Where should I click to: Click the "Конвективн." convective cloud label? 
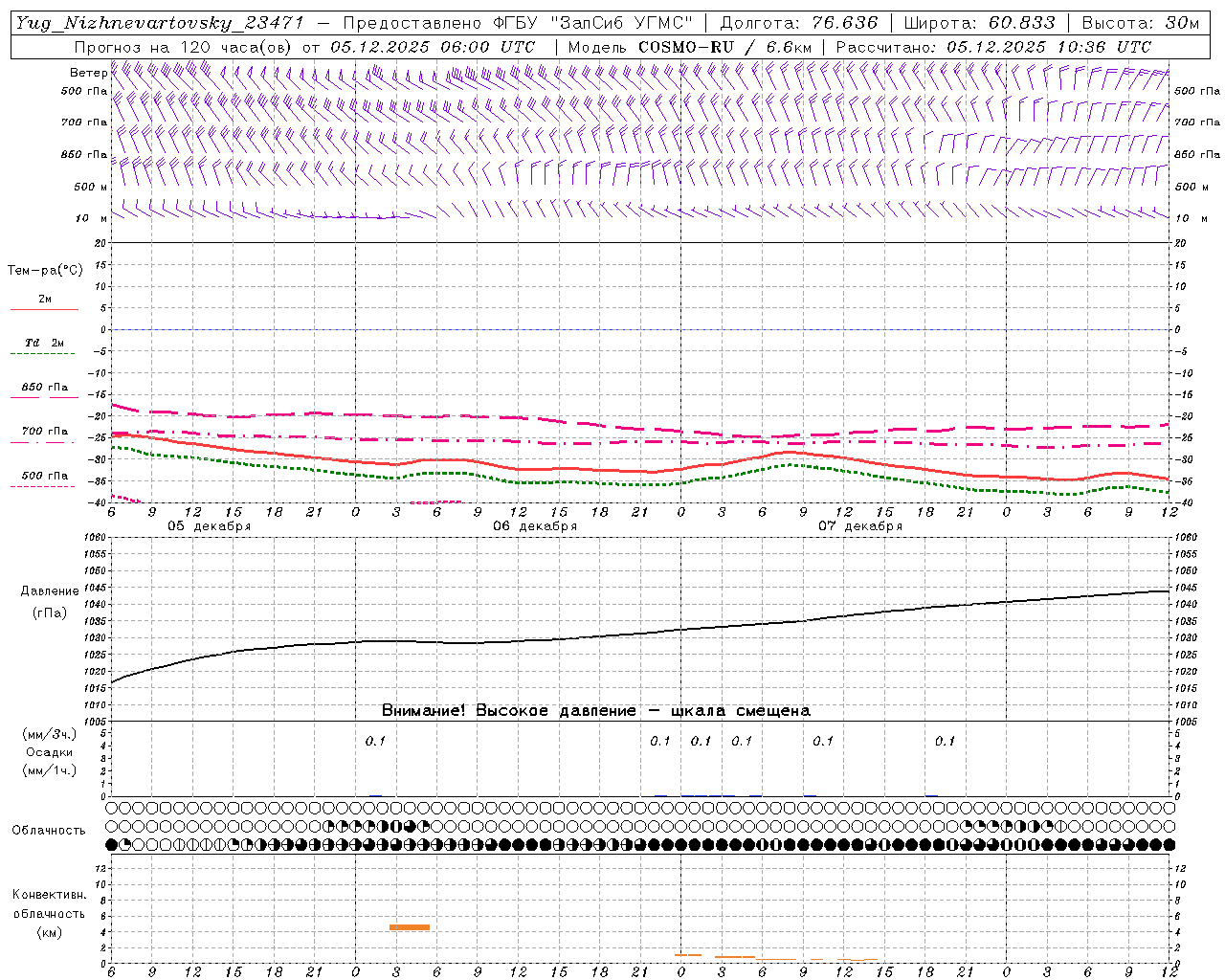(49, 895)
